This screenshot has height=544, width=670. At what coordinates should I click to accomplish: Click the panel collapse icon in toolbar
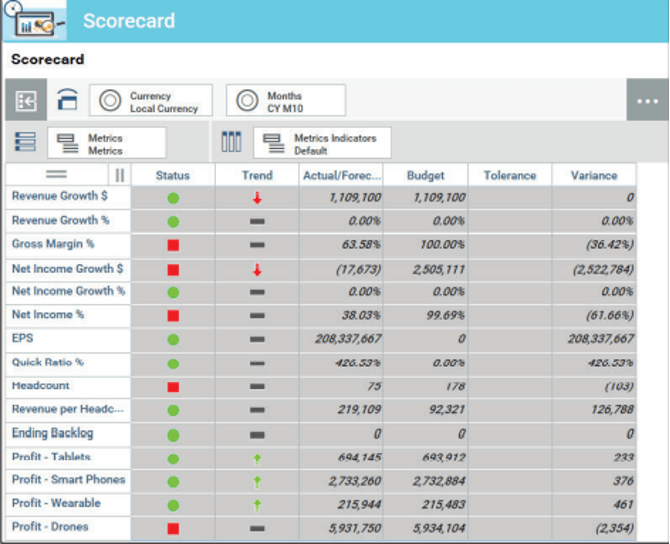25,101
